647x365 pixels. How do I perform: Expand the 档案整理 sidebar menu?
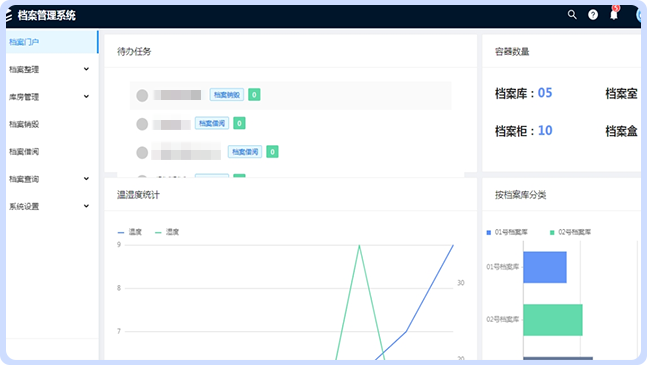(x=49, y=69)
